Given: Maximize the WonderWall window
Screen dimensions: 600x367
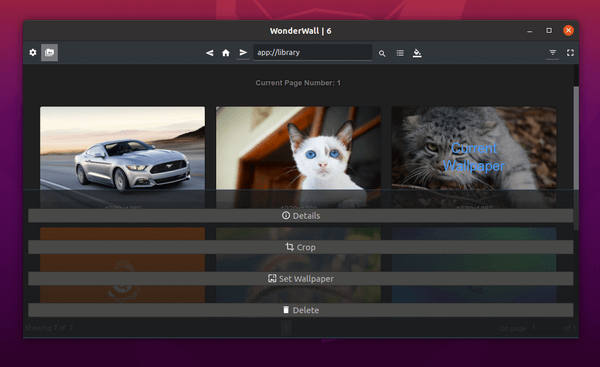Looking at the screenshot, I should tap(549, 31).
